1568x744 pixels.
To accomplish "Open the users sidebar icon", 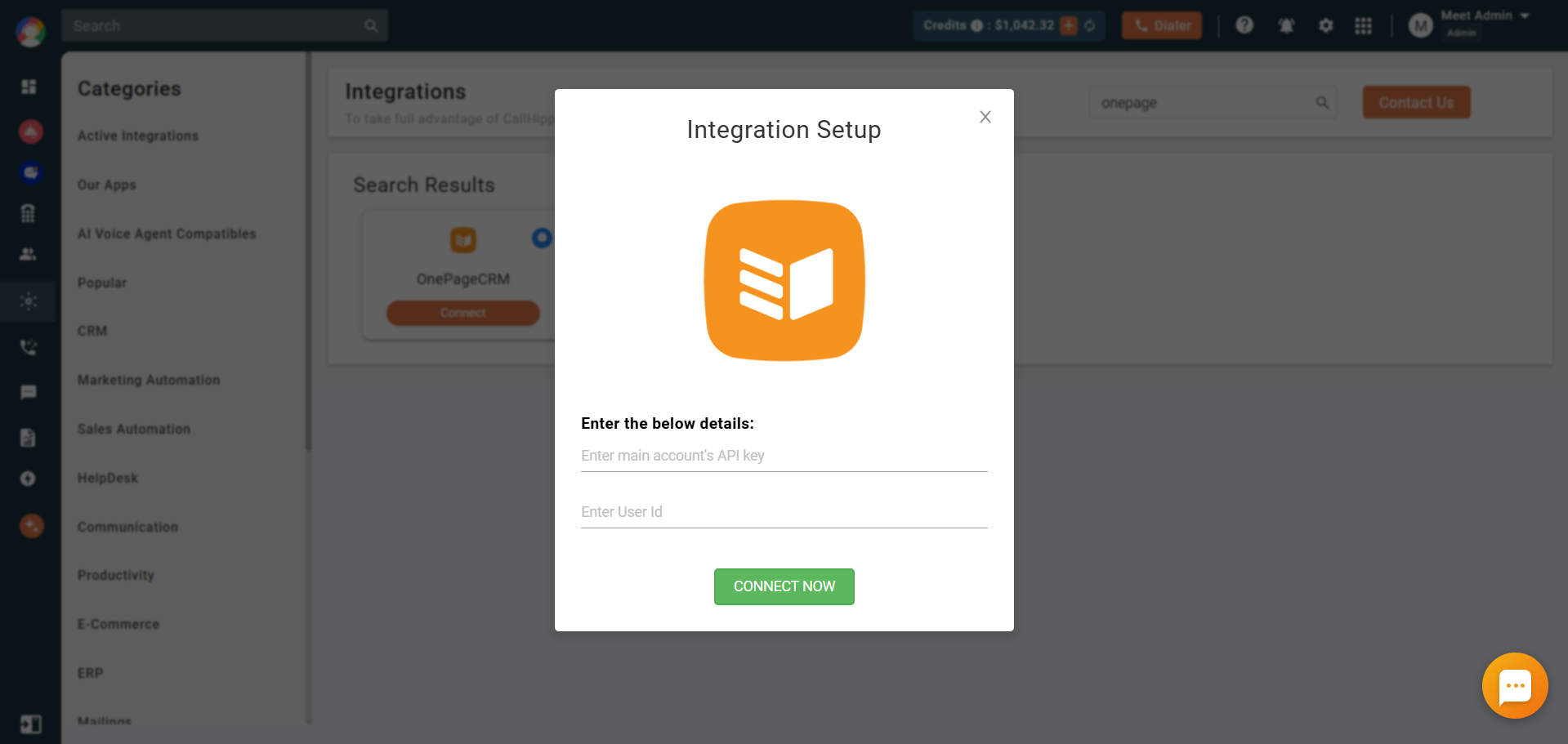I will (28, 254).
